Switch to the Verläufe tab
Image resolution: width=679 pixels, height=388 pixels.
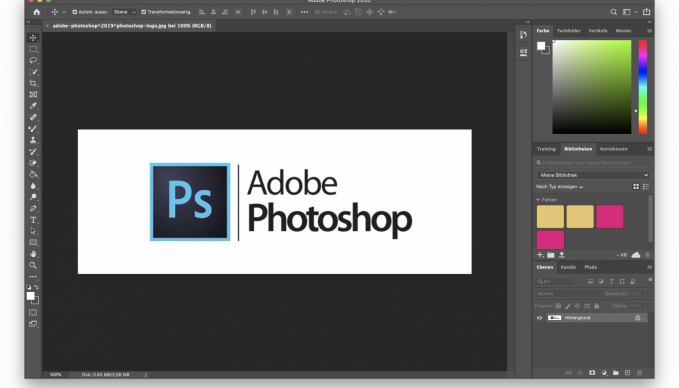598,31
